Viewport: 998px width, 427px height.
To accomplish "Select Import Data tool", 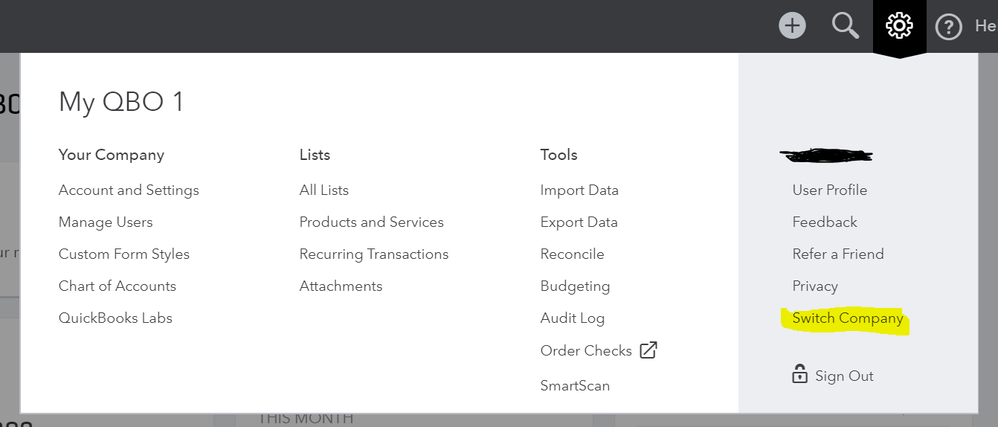I will [579, 190].
